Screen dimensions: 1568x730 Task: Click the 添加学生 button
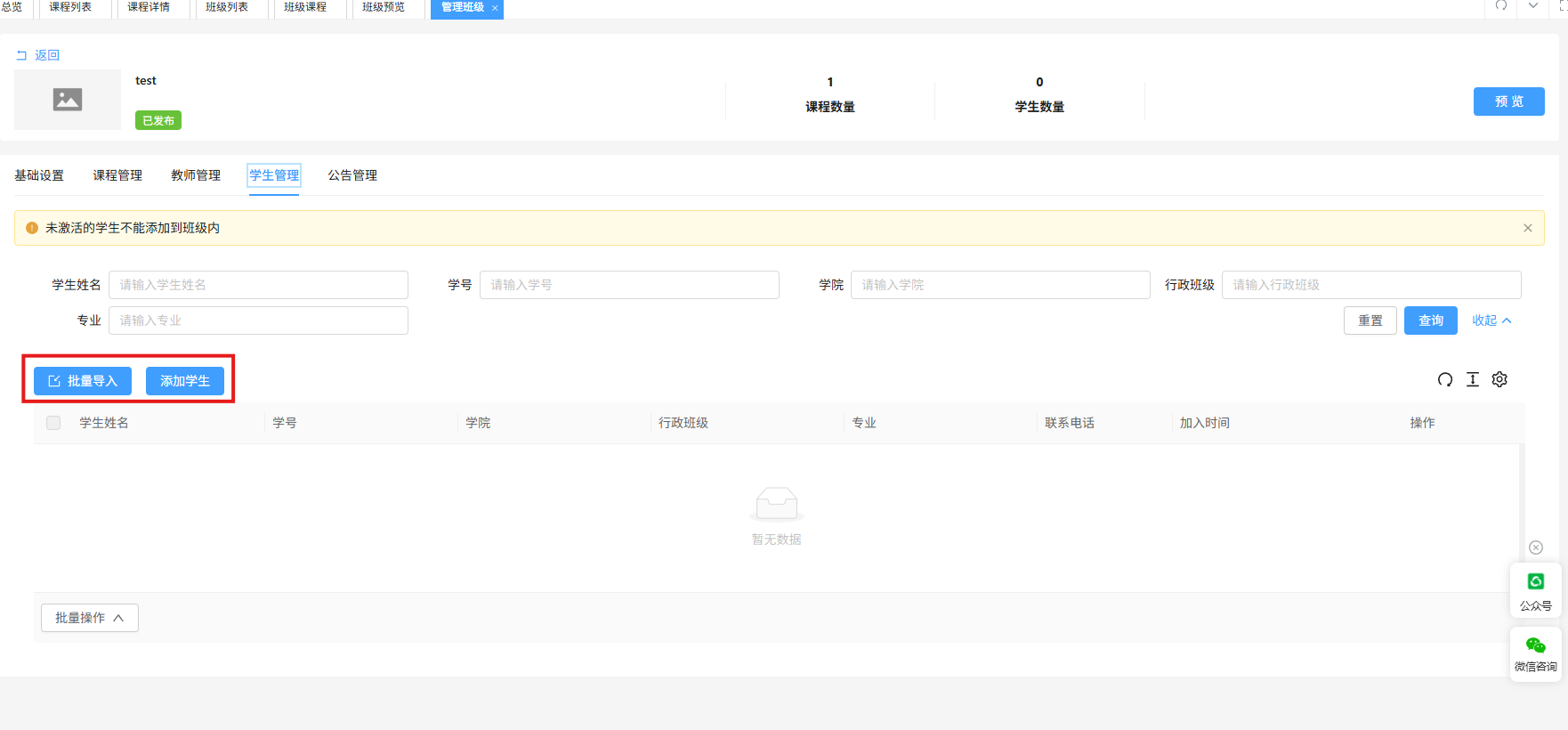(185, 381)
